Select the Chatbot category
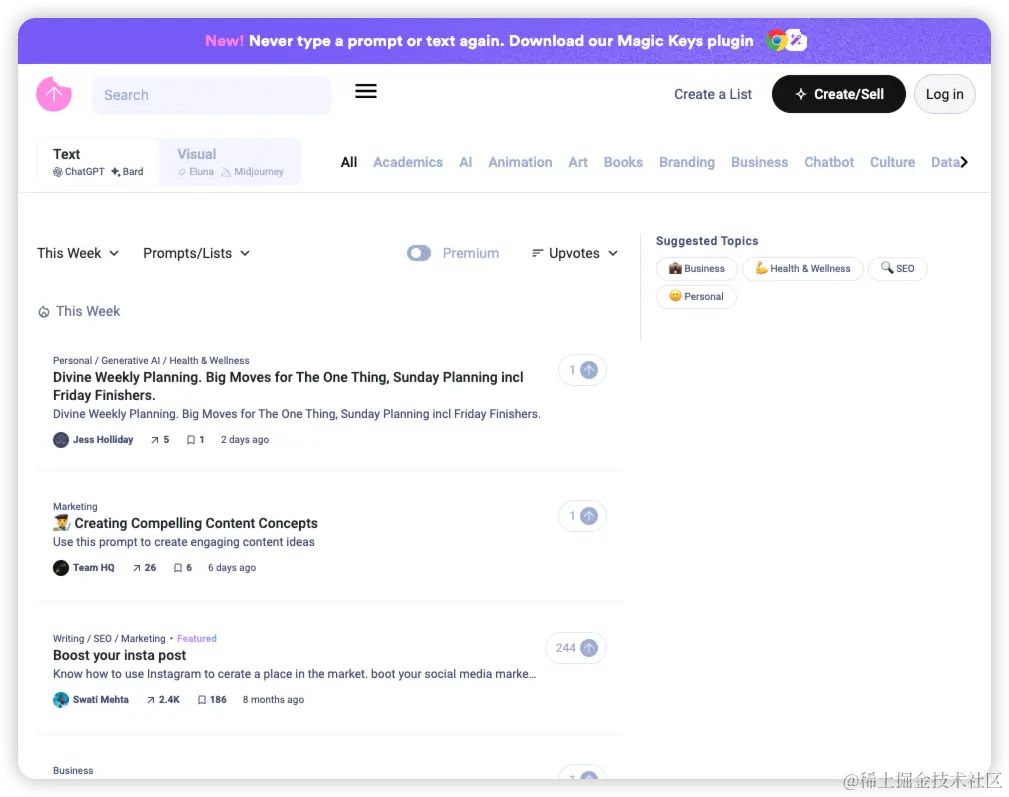Screen dimensions: 1009x797 (x=829, y=162)
